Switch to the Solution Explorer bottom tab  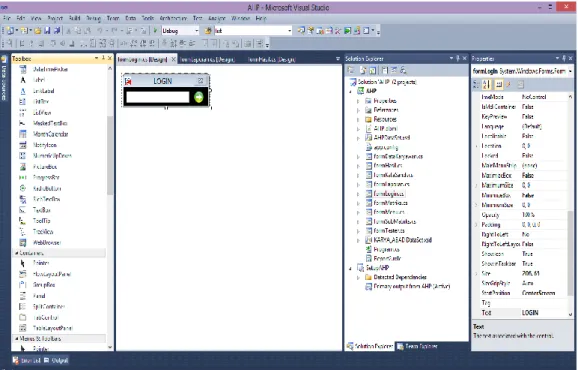370,346
